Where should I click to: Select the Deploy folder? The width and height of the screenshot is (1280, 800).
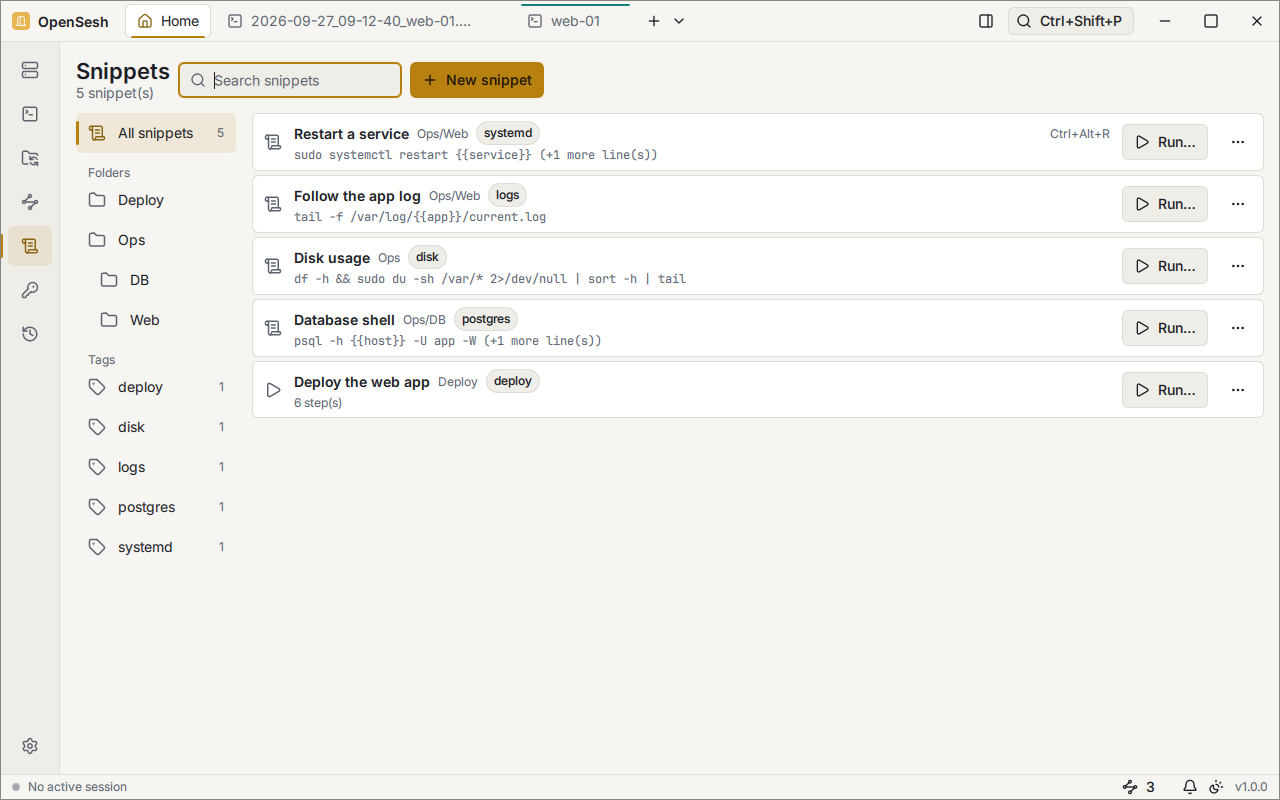[156, 200]
